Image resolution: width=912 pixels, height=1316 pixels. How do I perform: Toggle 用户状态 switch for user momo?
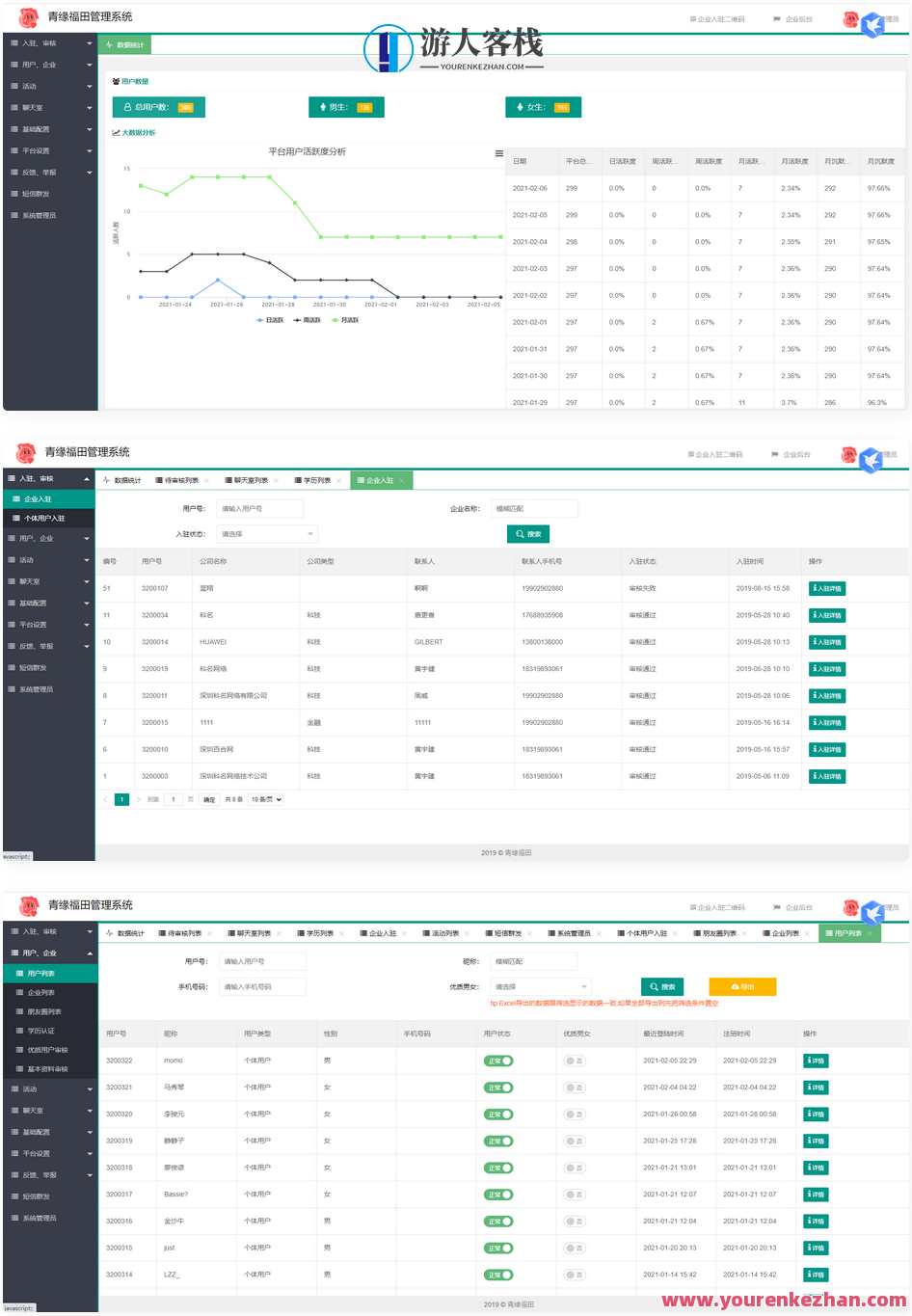pos(498,1061)
